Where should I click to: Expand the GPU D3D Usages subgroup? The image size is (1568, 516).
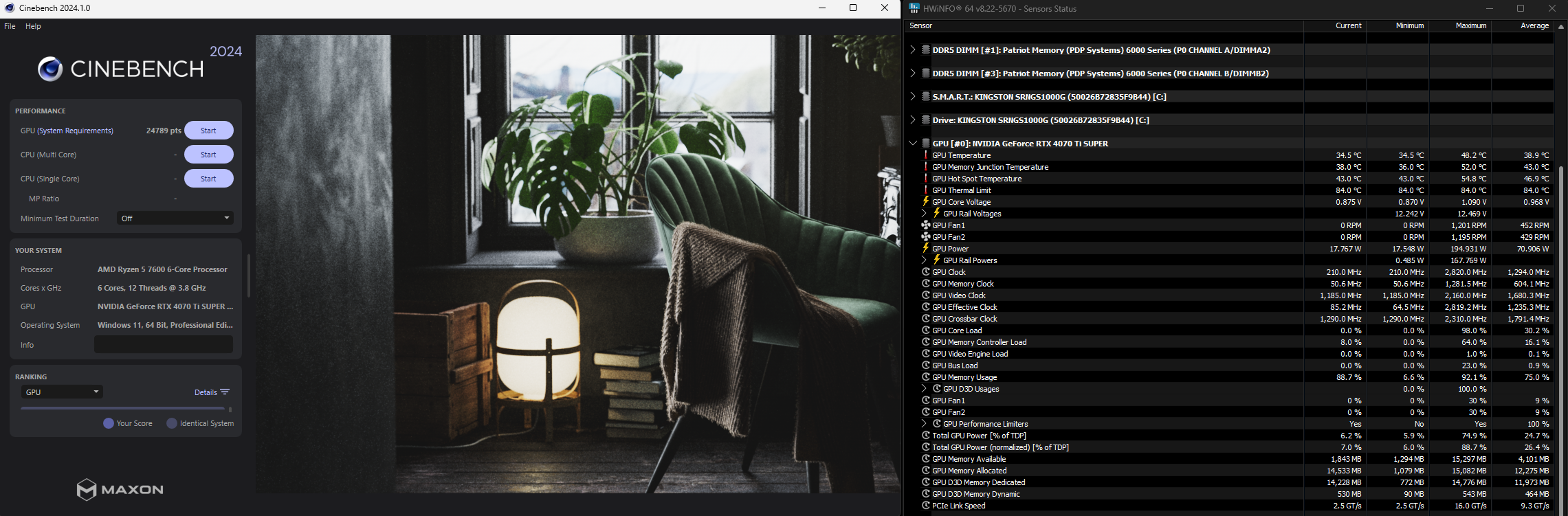[924, 389]
